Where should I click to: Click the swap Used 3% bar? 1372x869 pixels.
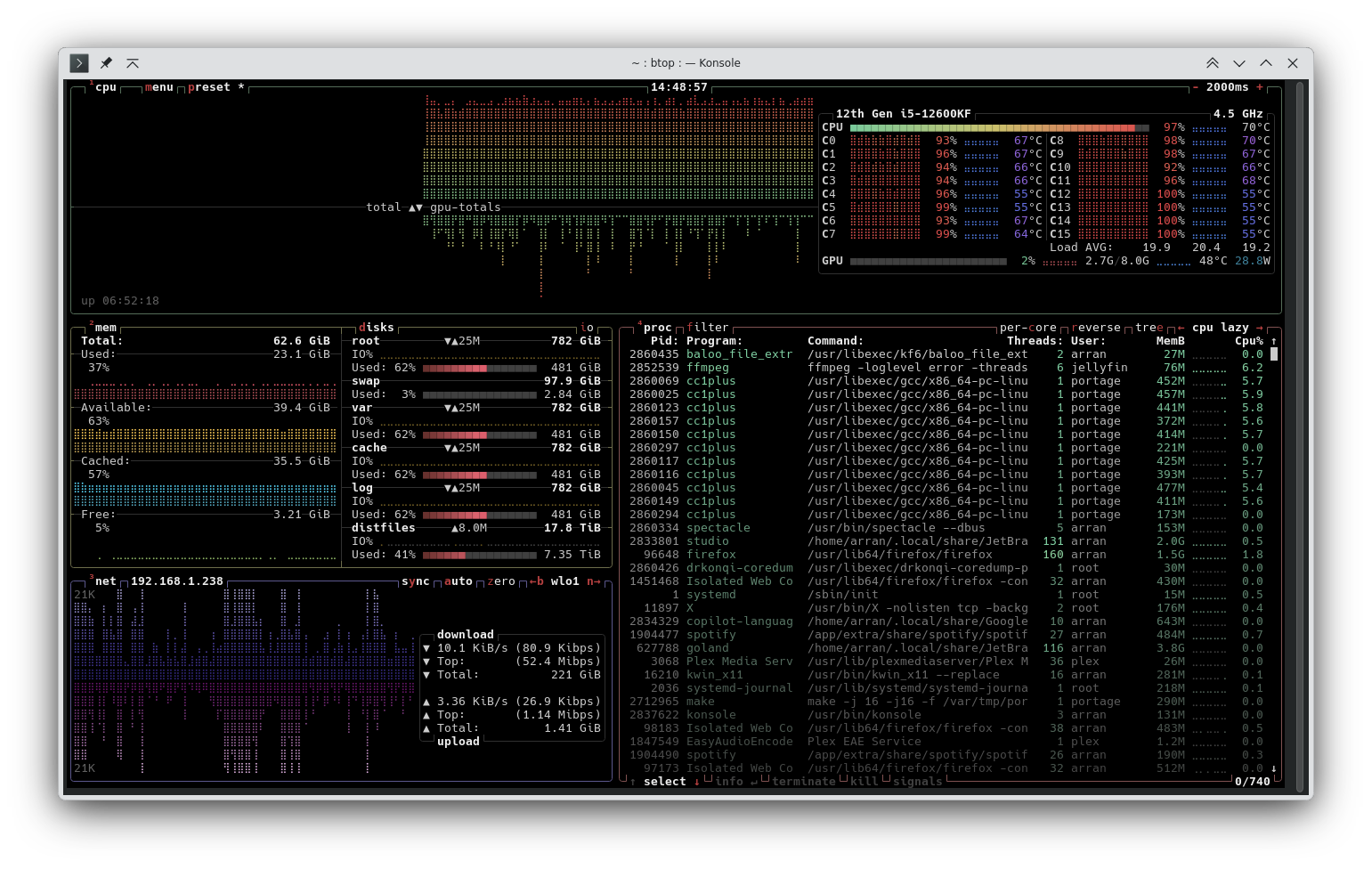pyautogui.click(x=480, y=394)
